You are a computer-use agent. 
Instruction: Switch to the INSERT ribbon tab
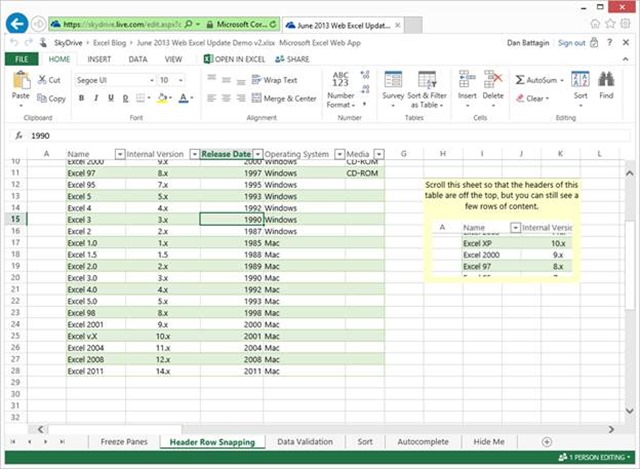tap(99, 59)
